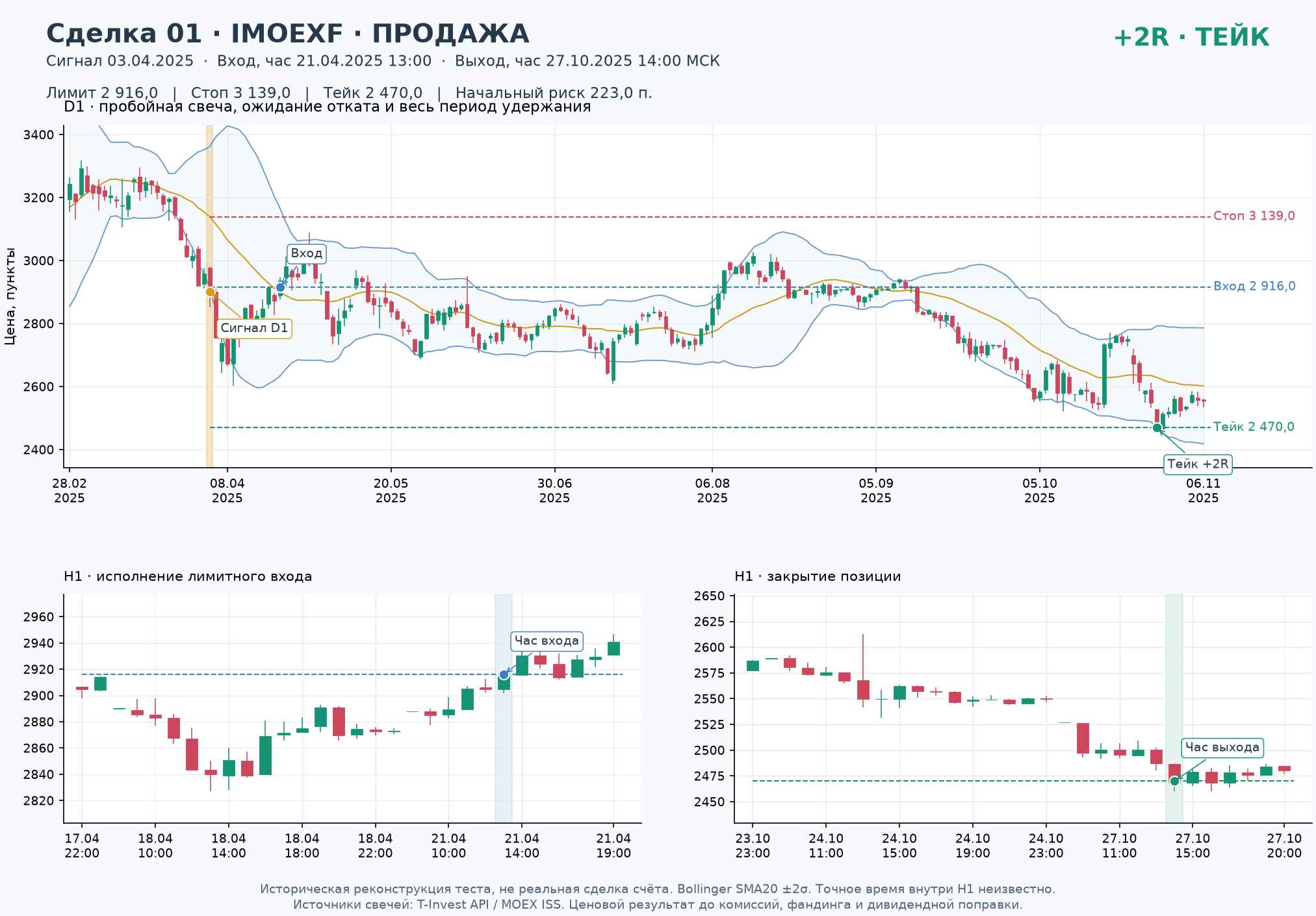Click the "Цена, пункты" y-axis label
1316x916 pixels.
10,296
